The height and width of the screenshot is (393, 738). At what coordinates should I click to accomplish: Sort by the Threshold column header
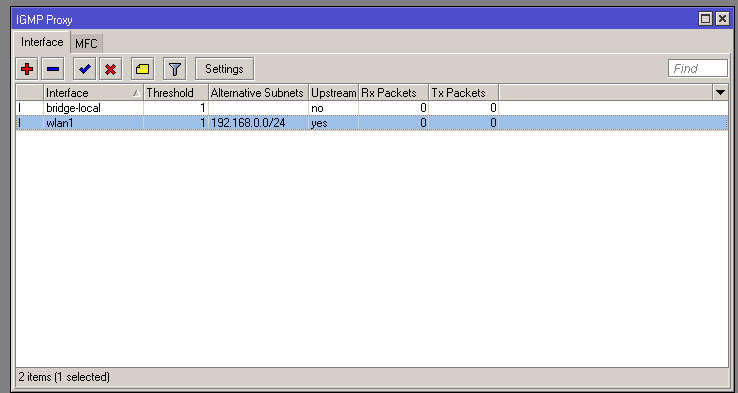pyautogui.click(x=176, y=93)
